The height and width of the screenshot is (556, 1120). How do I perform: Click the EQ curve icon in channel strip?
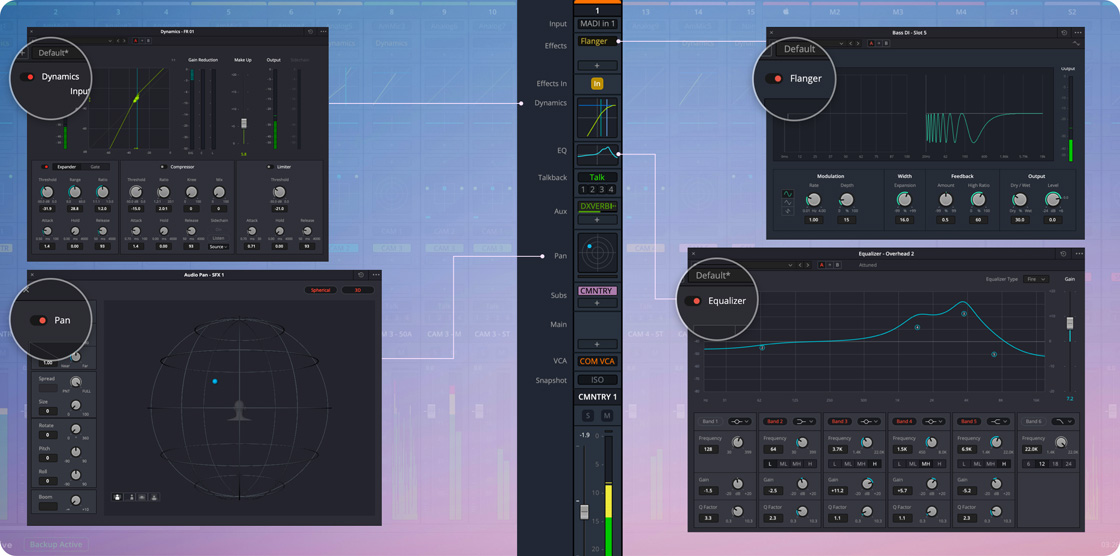point(597,153)
